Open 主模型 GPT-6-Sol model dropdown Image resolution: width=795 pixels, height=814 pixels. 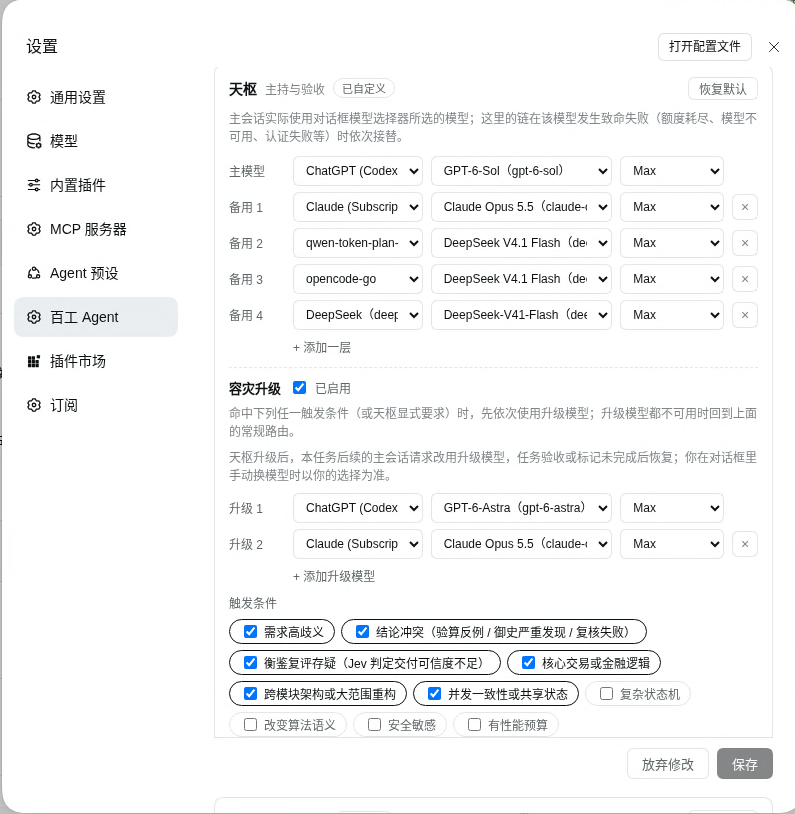pos(521,171)
